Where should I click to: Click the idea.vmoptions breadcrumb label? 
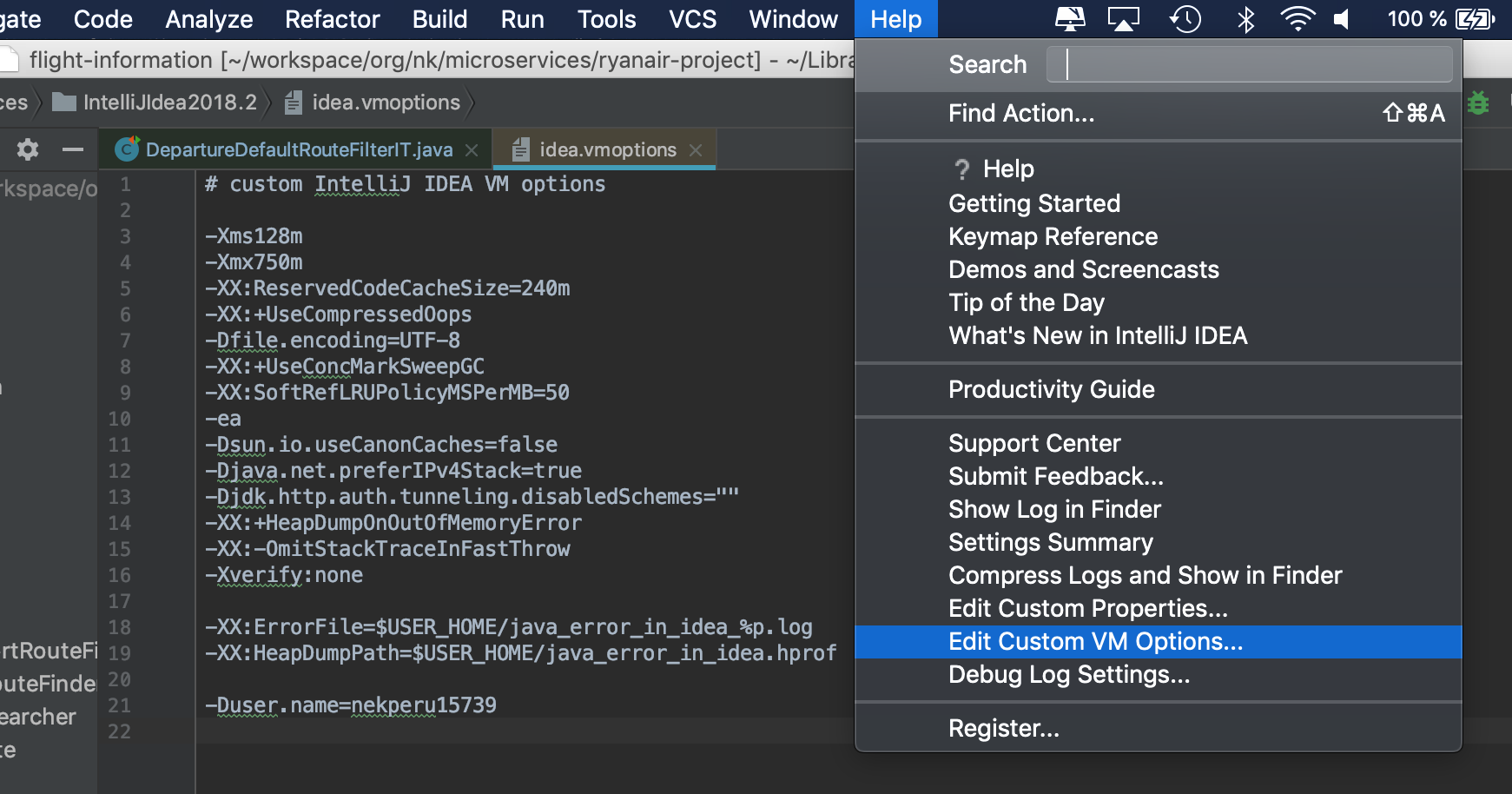click(386, 103)
